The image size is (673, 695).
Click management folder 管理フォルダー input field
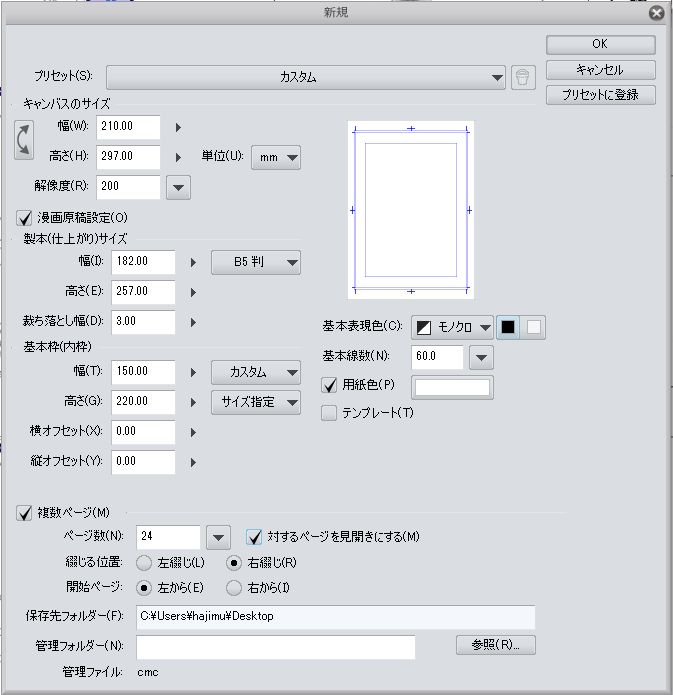pyautogui.click(x=276, y=648)
